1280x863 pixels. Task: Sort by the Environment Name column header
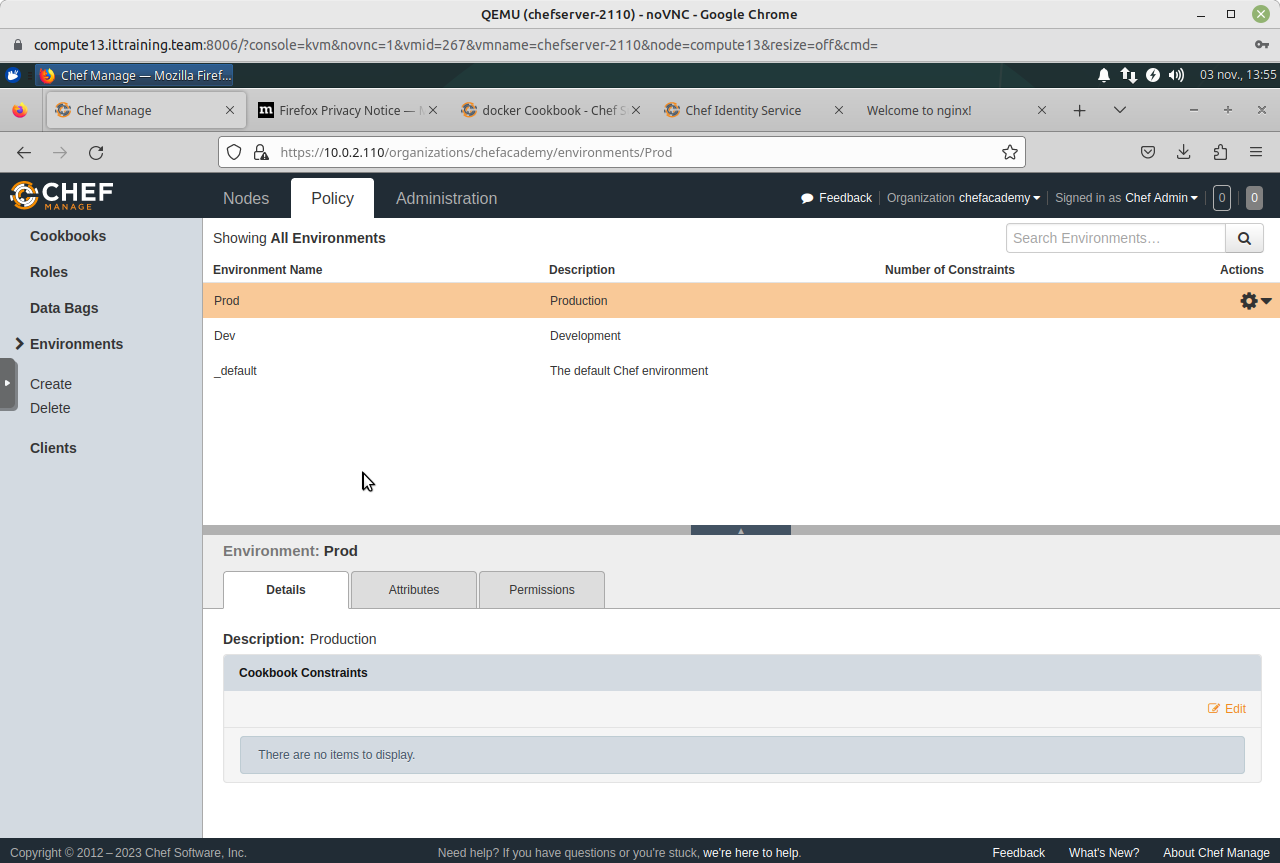click(268, 270)
